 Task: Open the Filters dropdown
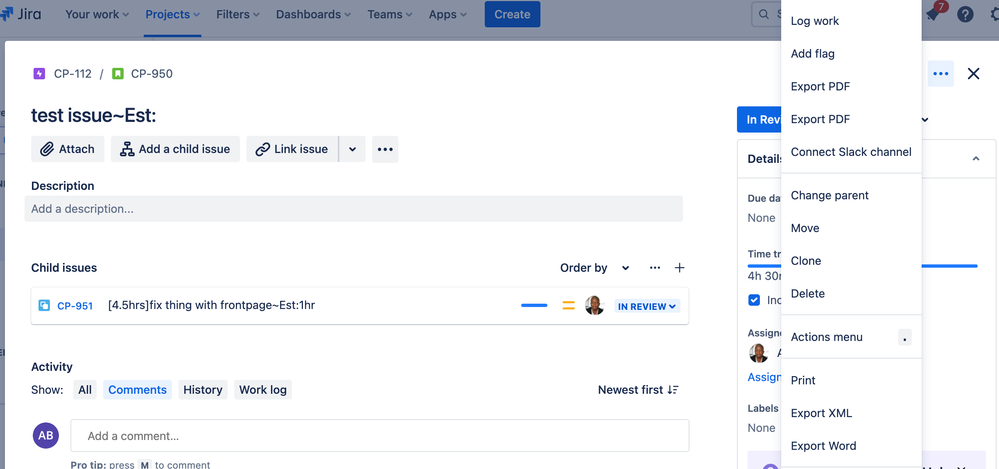(x=238, y=14)
